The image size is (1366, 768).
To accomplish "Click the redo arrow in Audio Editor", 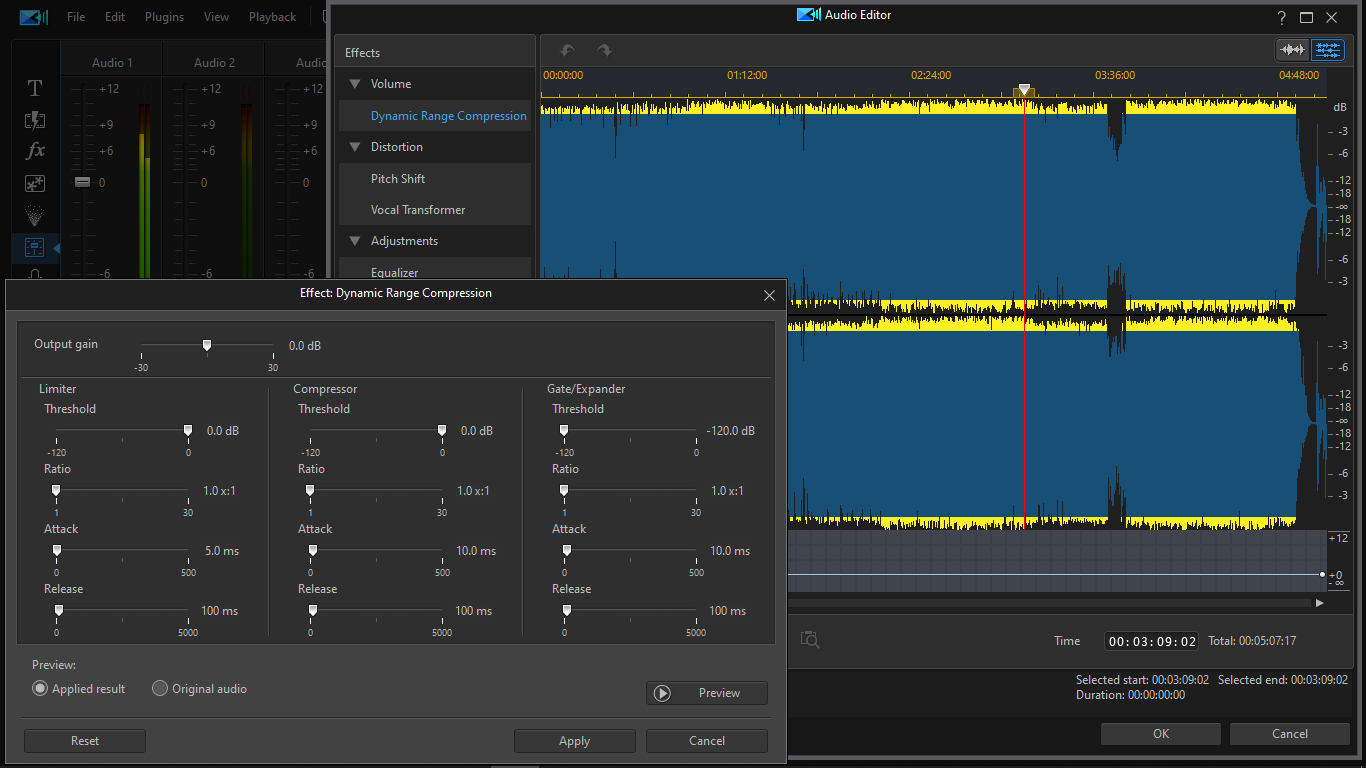I will click(604, 50).
